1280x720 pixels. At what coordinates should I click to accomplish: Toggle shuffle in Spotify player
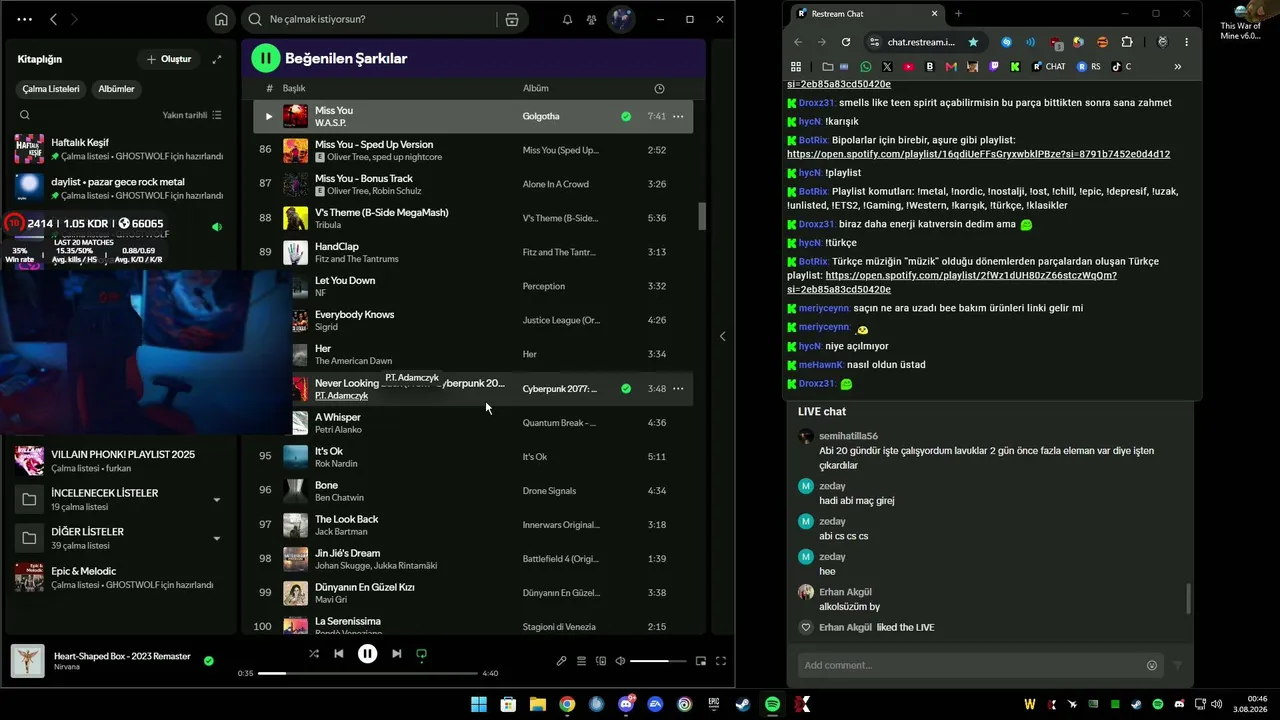click(314, 654)
